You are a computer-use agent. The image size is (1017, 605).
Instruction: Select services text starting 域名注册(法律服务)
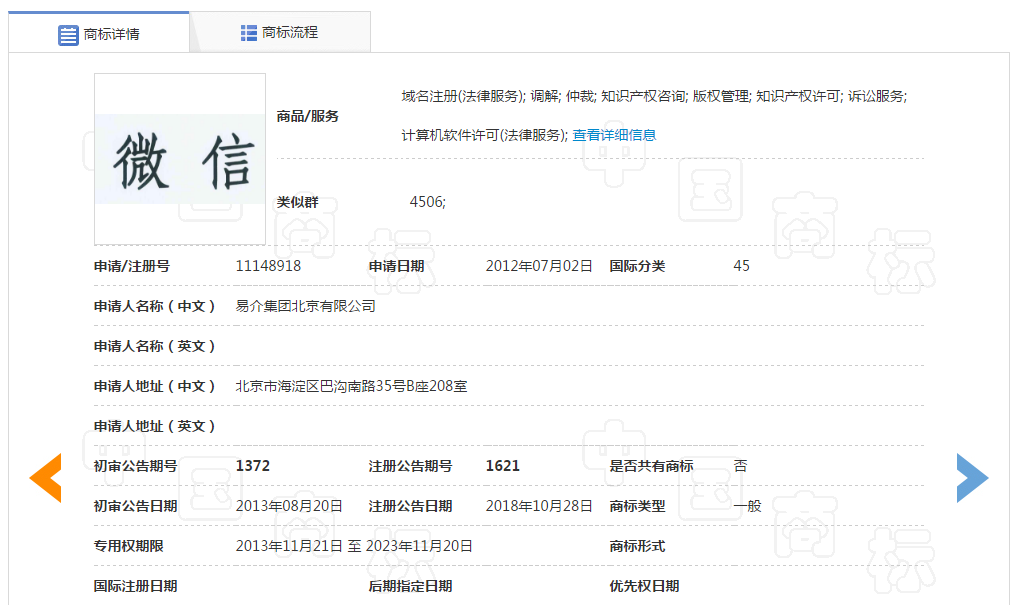(654, 96)
